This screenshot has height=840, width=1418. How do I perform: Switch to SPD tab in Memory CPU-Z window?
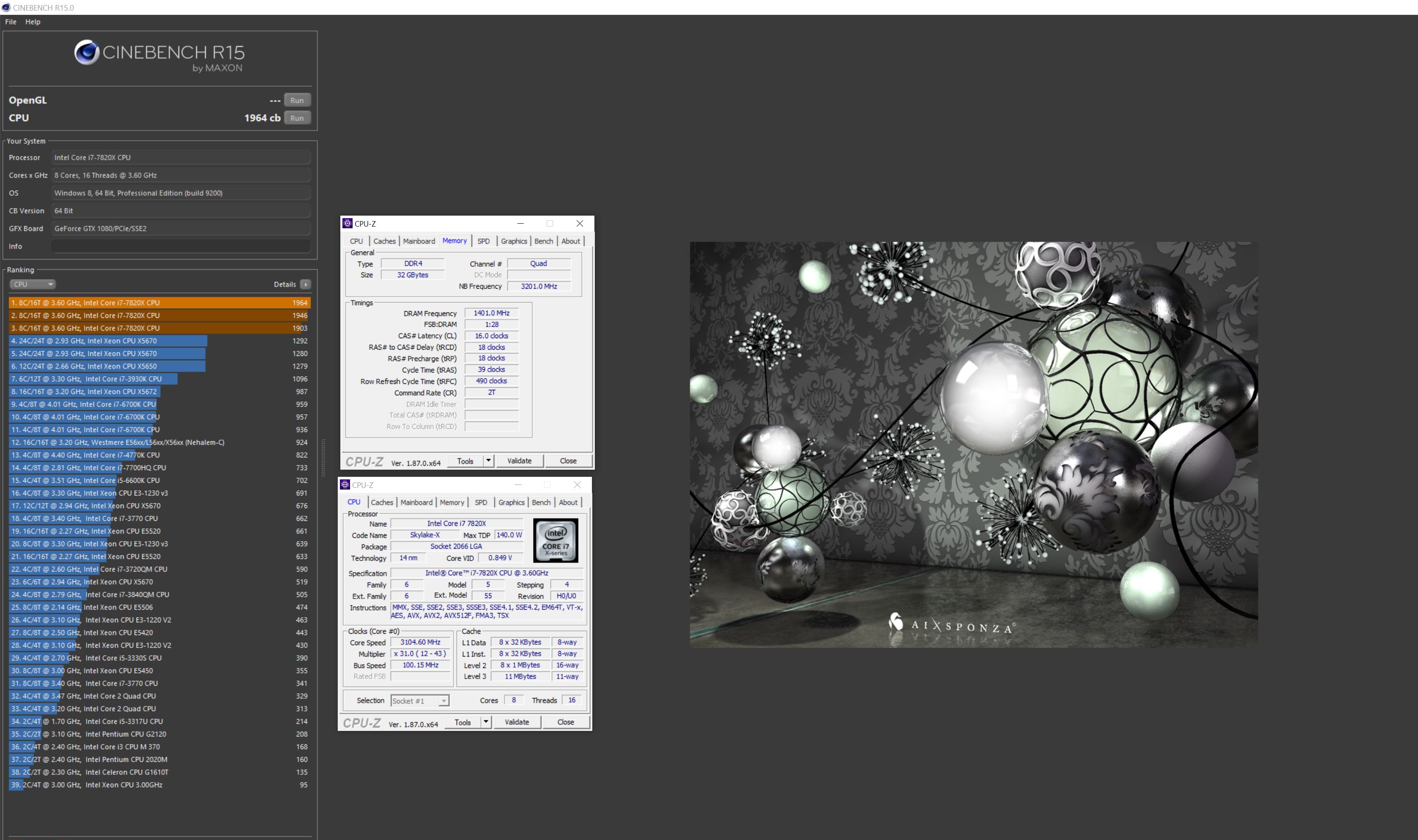[483, 241]
